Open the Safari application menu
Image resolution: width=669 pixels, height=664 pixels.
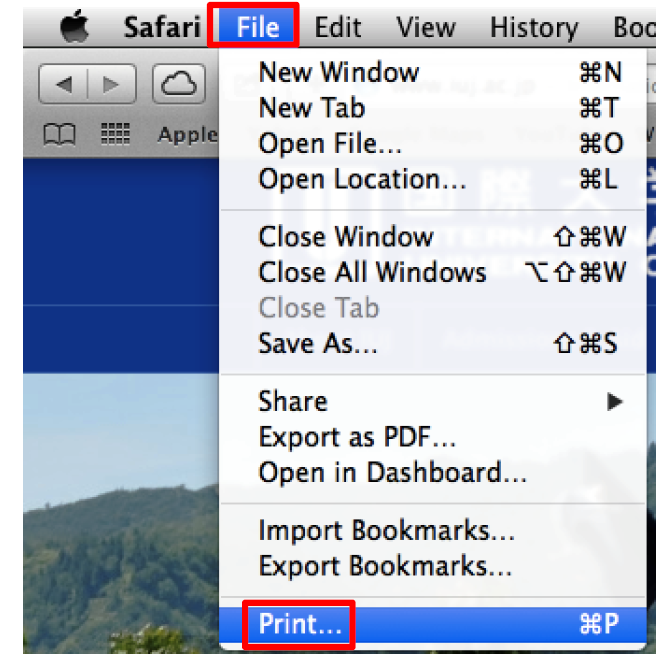point(162,27)
